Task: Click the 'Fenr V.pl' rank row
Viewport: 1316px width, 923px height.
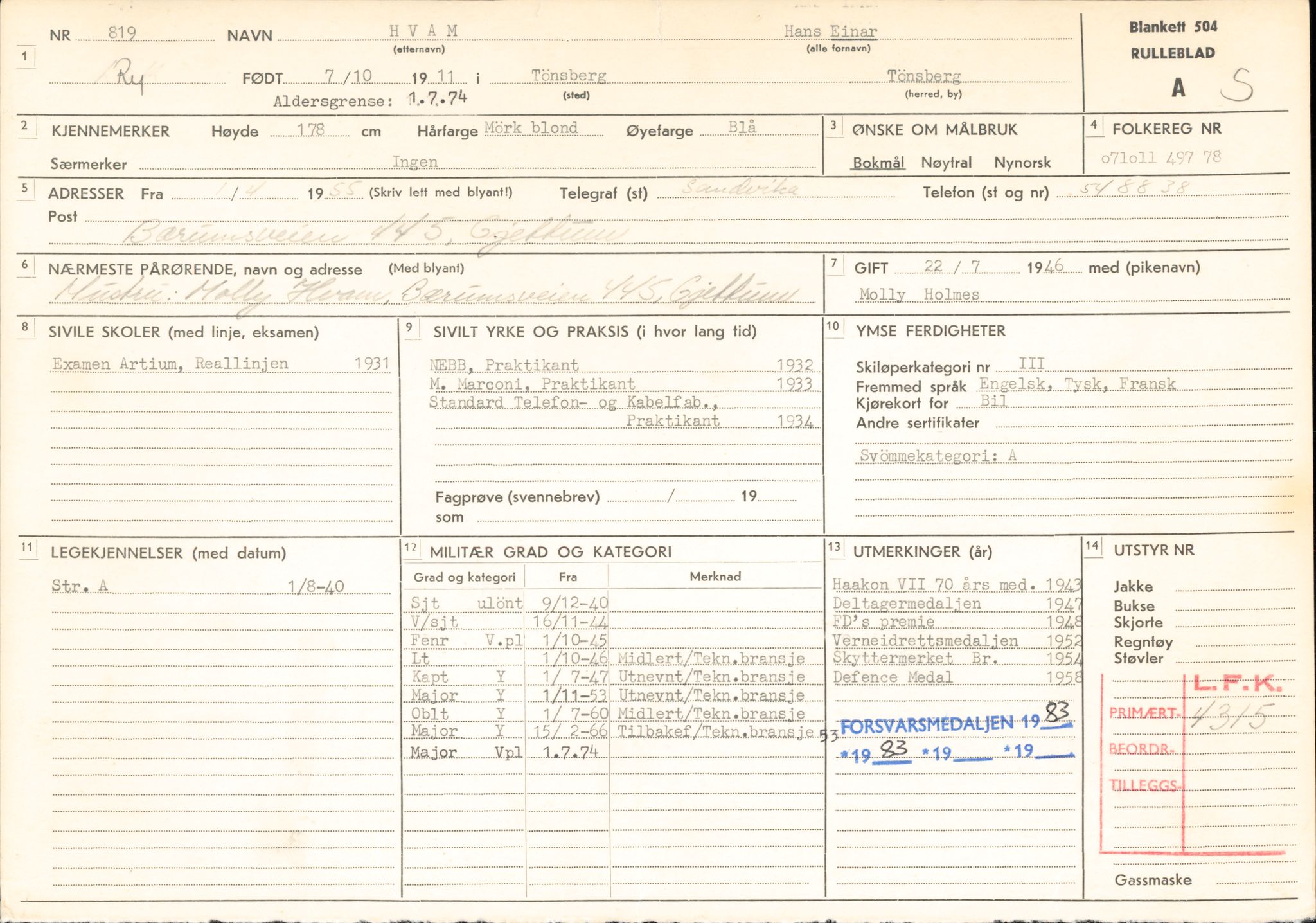Action: coord(467,640)
